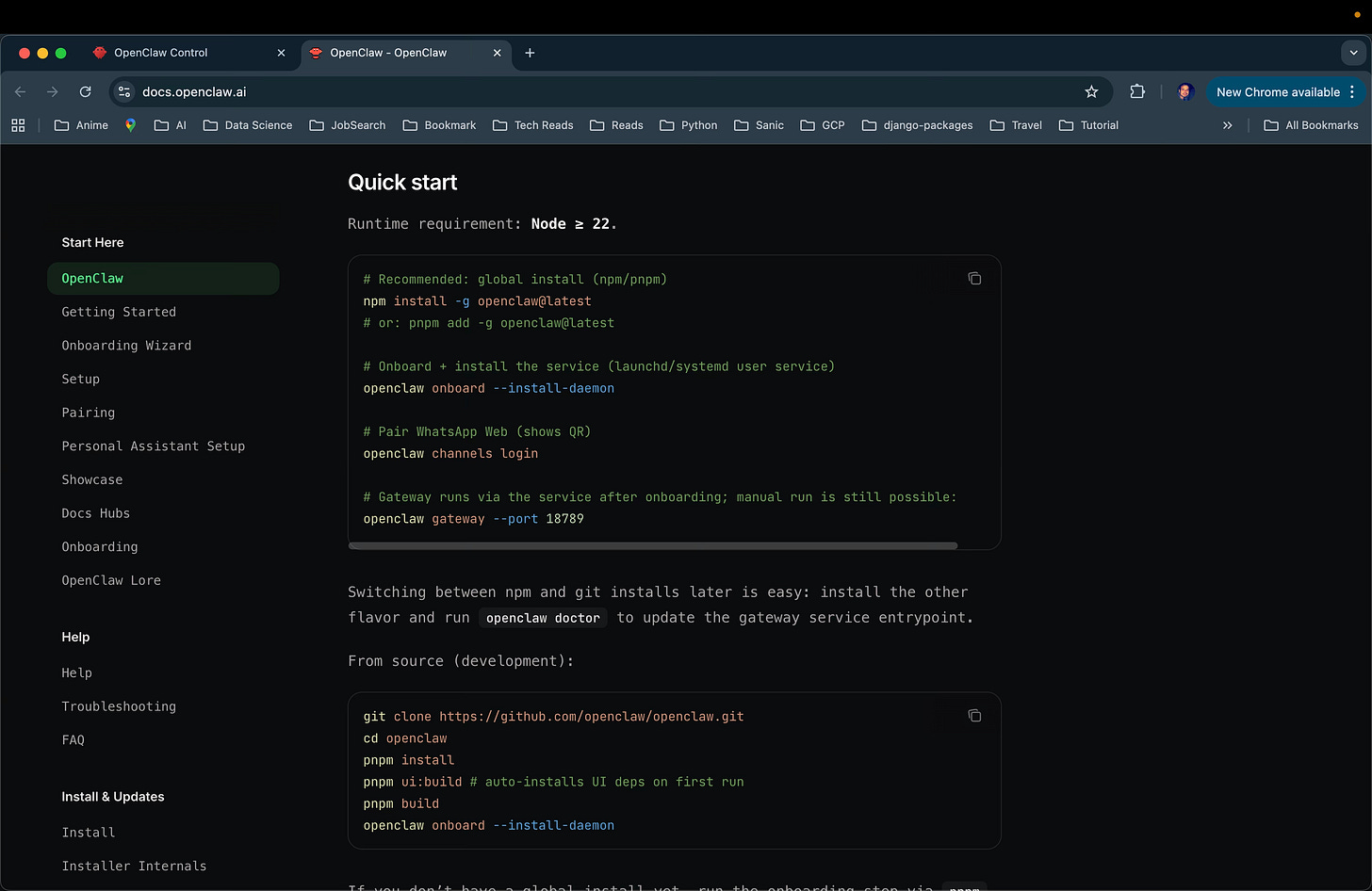Click the macOS green fullscreen window button
1372x891 pixels.
pos(61,53)
